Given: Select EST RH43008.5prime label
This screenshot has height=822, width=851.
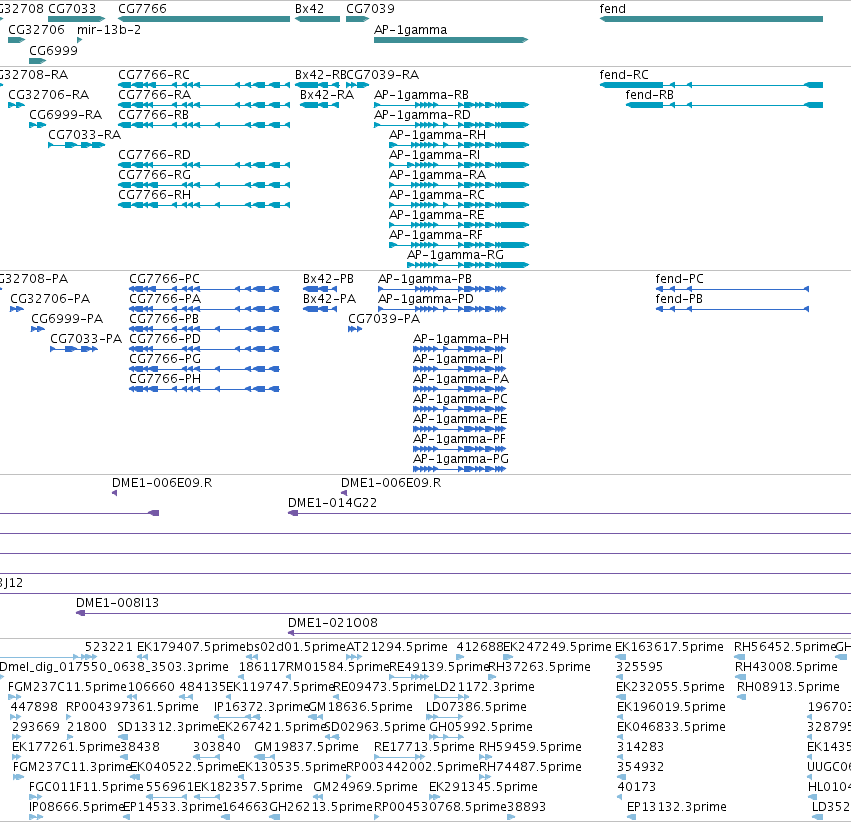Looking at the screenshot, I should pos(786,667).
